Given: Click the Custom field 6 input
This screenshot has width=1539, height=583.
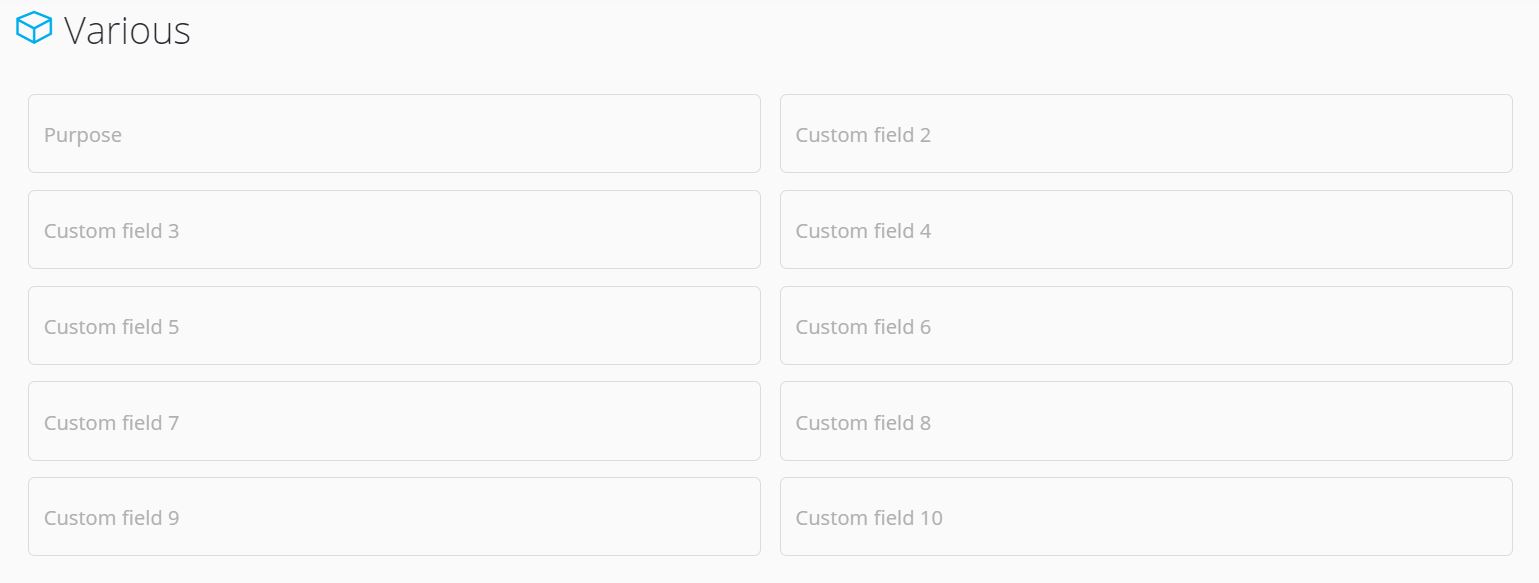Looking at the screenshot, I should [1146, 326].
